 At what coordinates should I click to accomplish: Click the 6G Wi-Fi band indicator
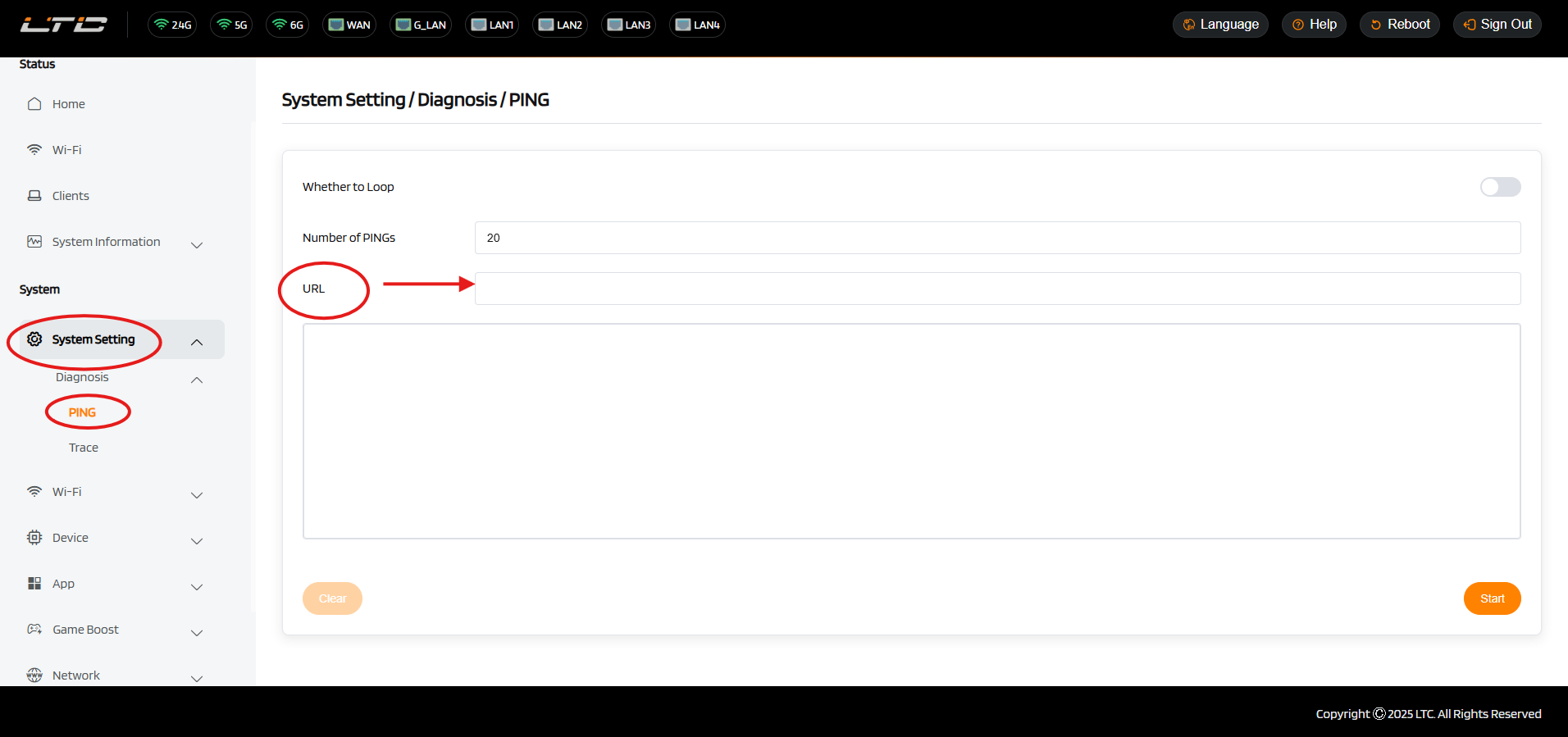288,25
